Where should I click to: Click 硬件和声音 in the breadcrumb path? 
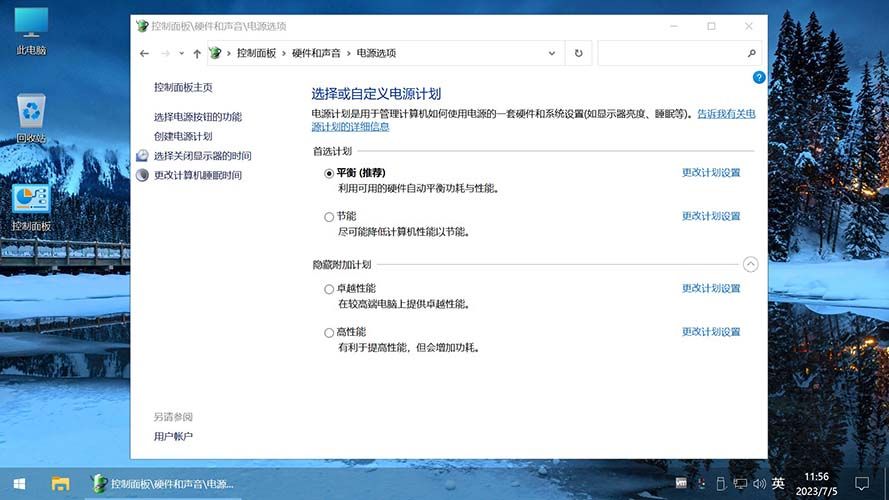coord(315,53)
